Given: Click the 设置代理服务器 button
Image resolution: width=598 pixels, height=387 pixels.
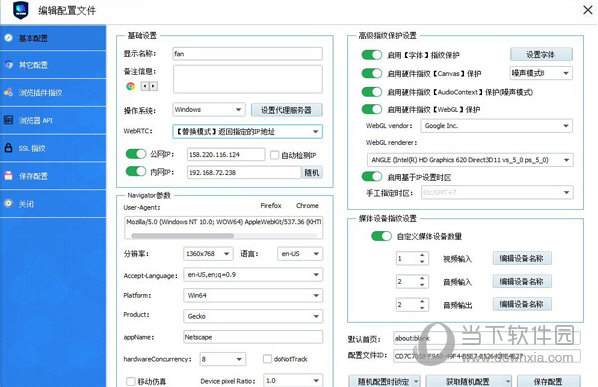Looking at the screenshot, I should pyautogui.click(x=286, y=110).
